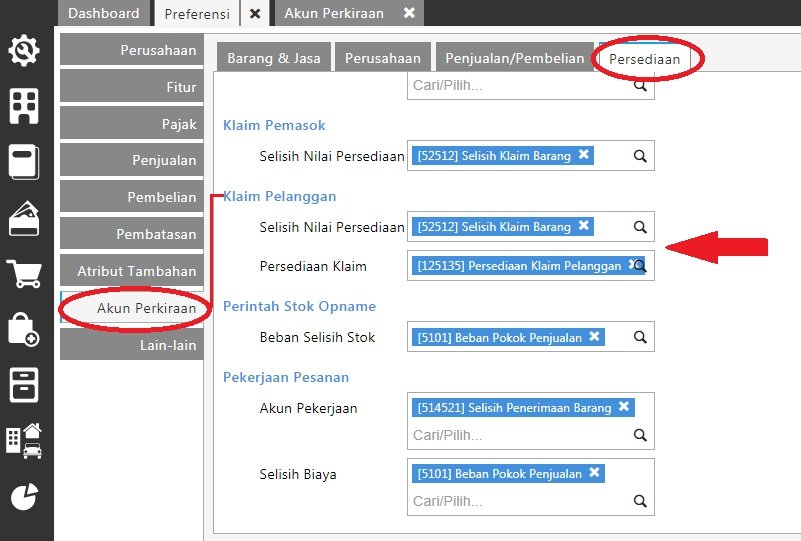Open search dropdown in Akun Pekerjaan field

[640, 436]
